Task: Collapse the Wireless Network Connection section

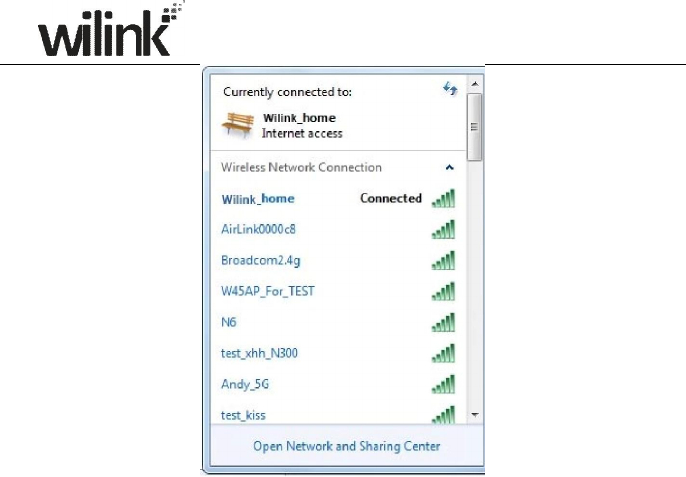Action: pos(449,167)
